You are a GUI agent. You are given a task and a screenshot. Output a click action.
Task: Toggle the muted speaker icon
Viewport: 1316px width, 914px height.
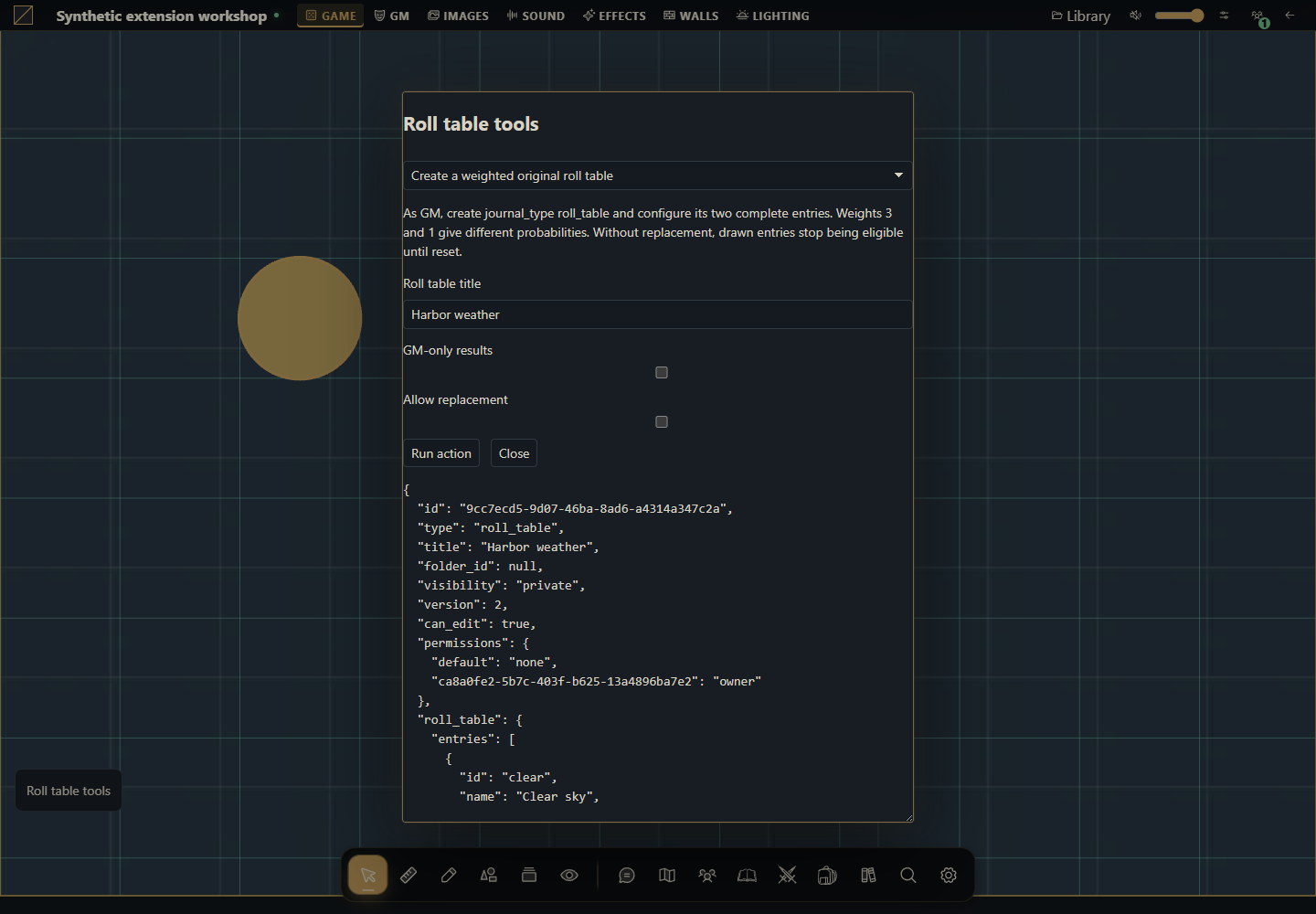[x=1135, y=16]
